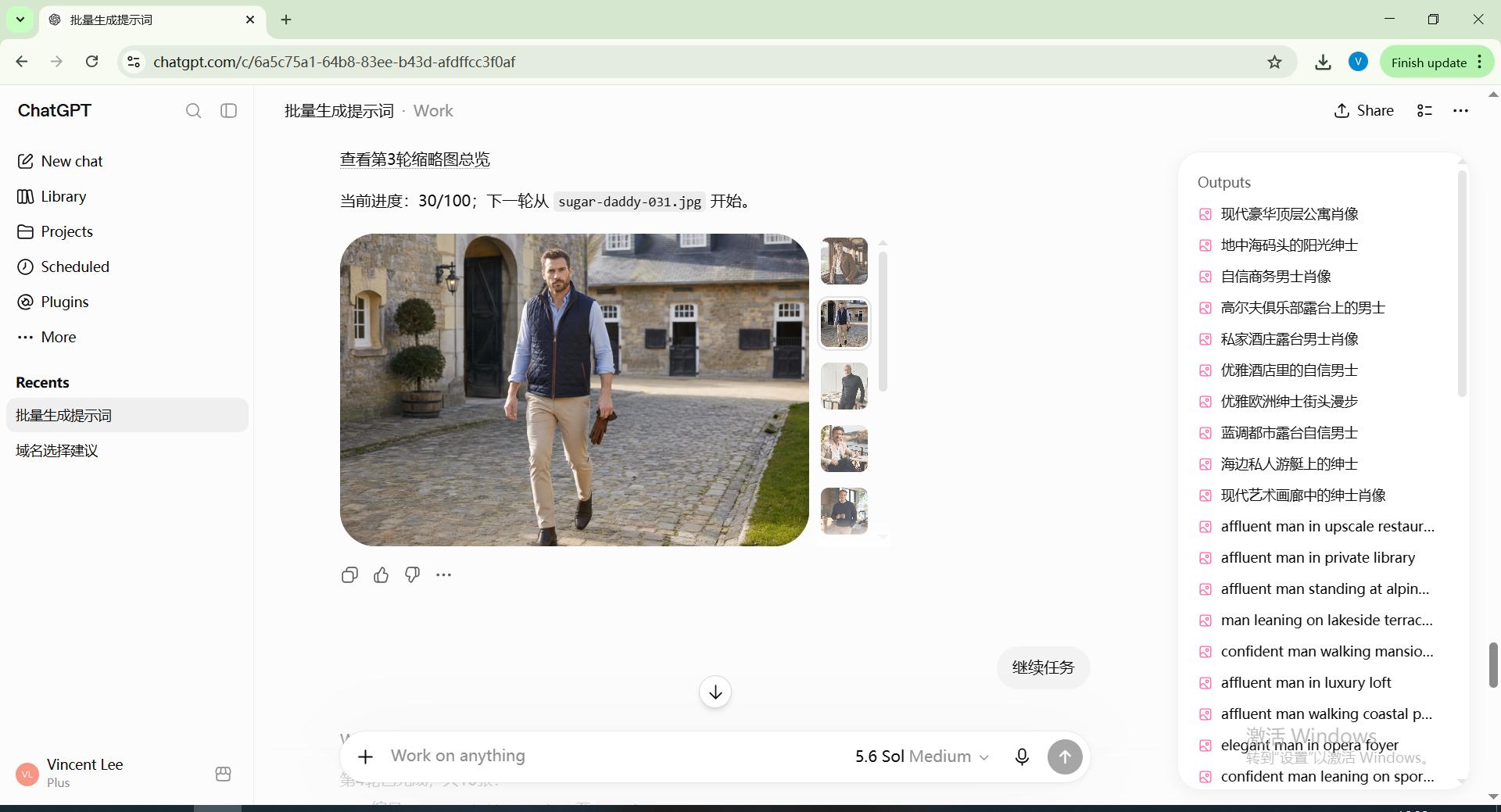Toggle the outputs panel list icon
The width and height of the screenshot is (1501, 812).
(x=1424, y=111)
